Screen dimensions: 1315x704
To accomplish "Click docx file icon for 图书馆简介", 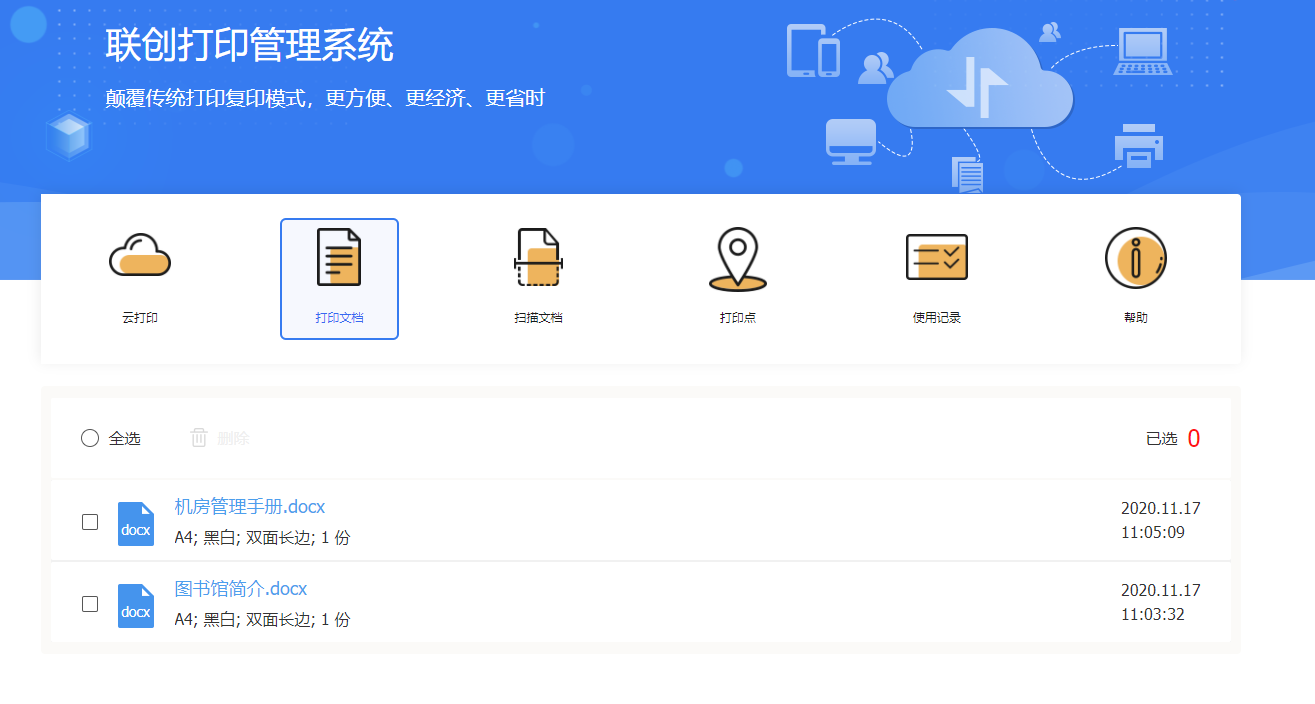I will click(136, 606).
